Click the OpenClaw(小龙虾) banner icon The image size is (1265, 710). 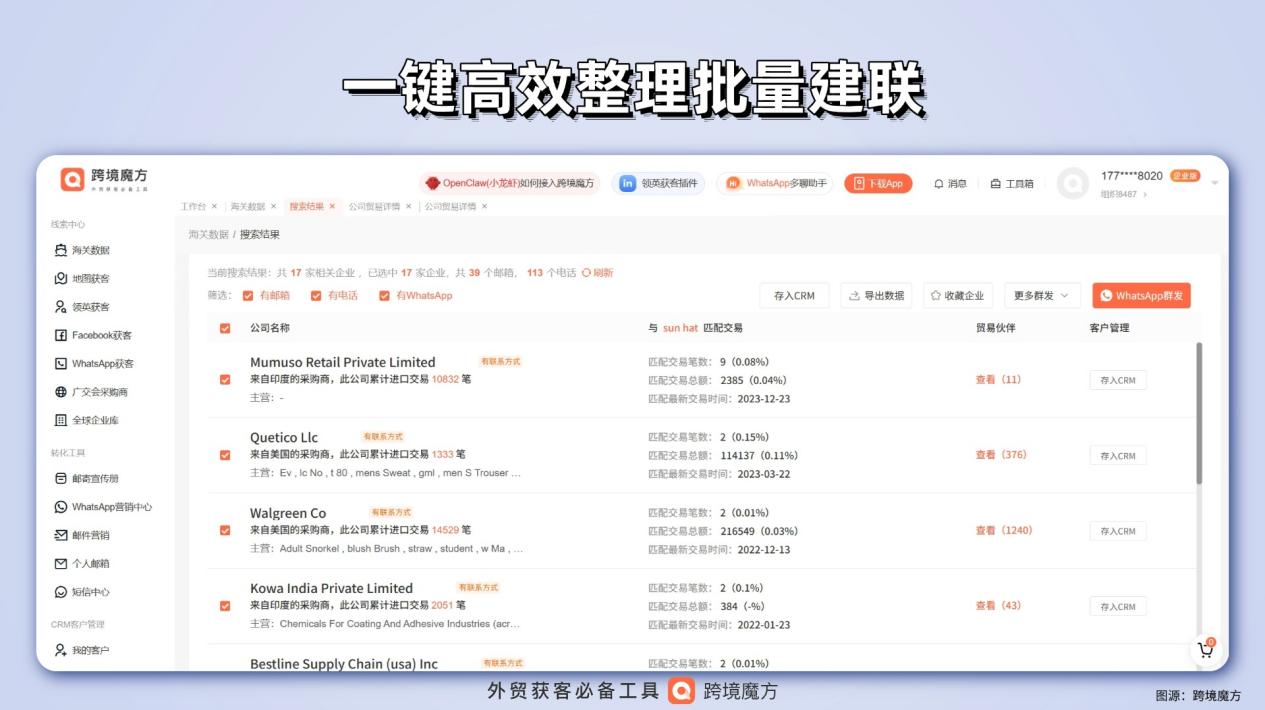[x=432, y=183]
